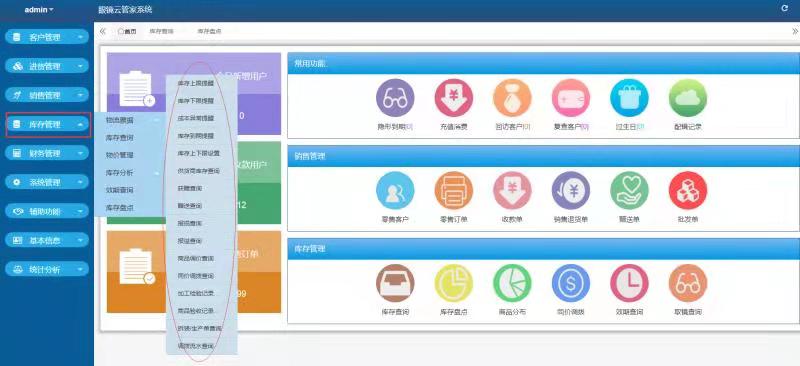Click the clipboard icon on purple card
This screenshot has width=800, height=366.
(136, 89)
